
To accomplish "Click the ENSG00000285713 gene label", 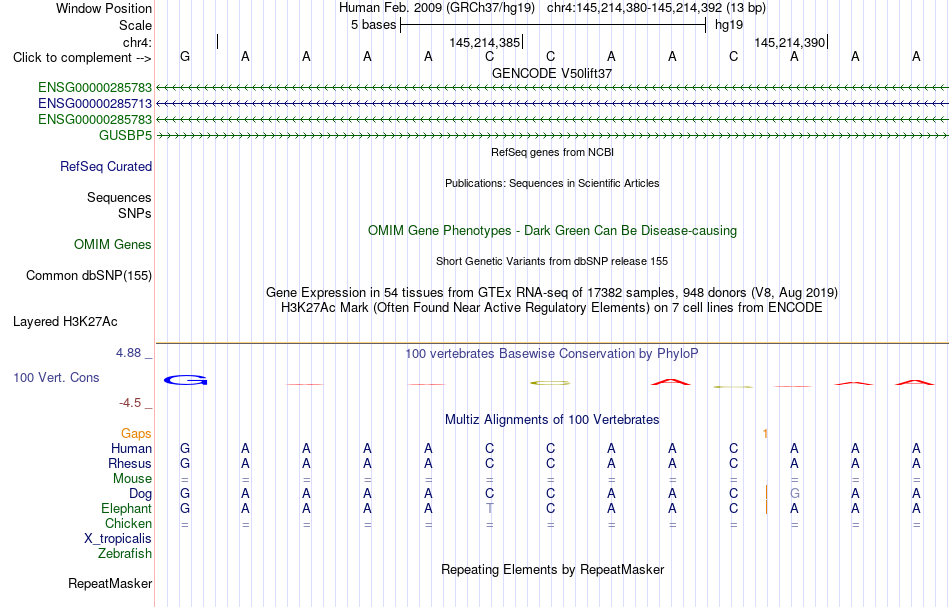I will pyautogui.click(x=95, y=104).
